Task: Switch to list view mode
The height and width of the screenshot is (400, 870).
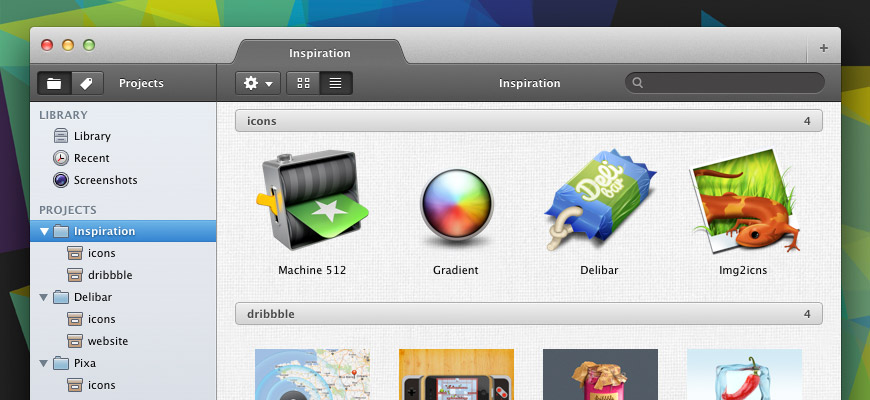Action: [336, 83]
